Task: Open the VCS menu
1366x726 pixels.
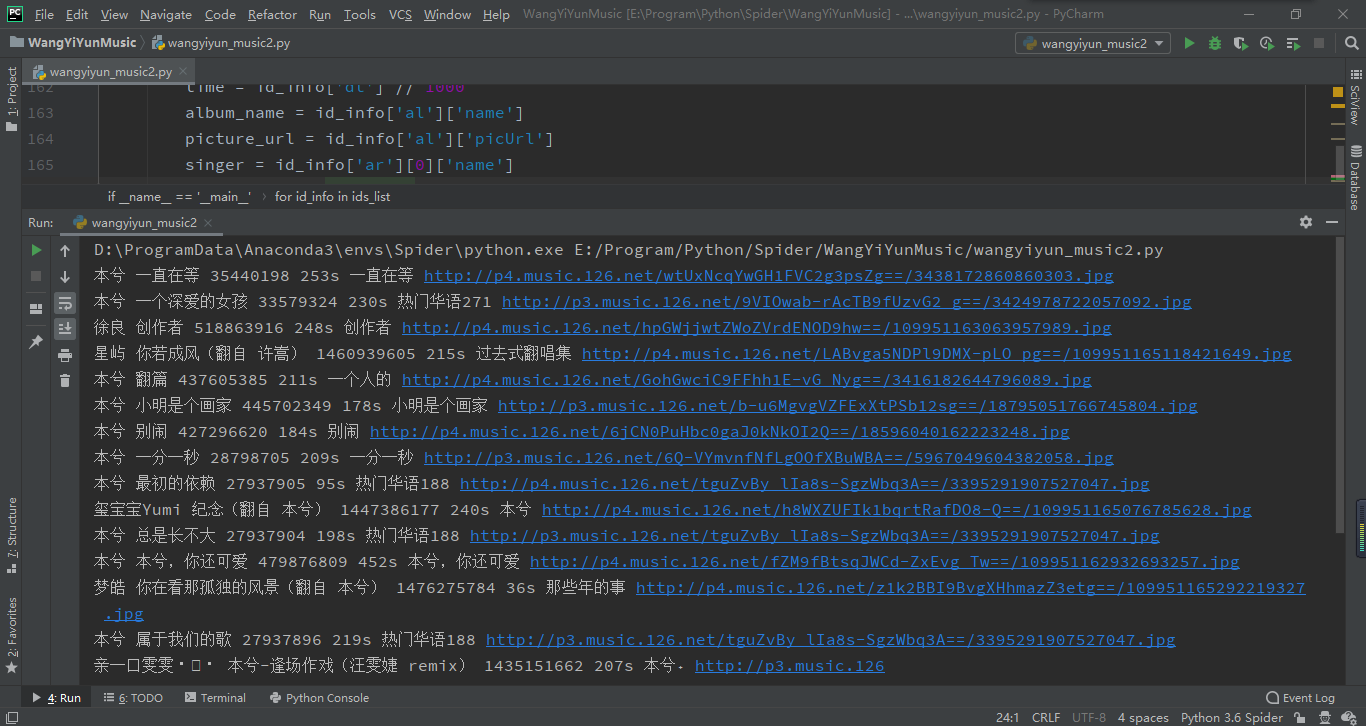Action: tap(400, 14)
